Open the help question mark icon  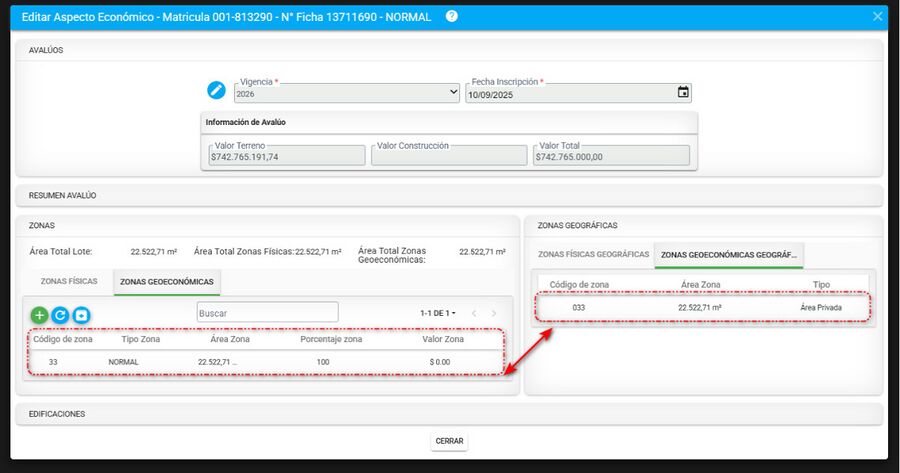coord(452,16)
